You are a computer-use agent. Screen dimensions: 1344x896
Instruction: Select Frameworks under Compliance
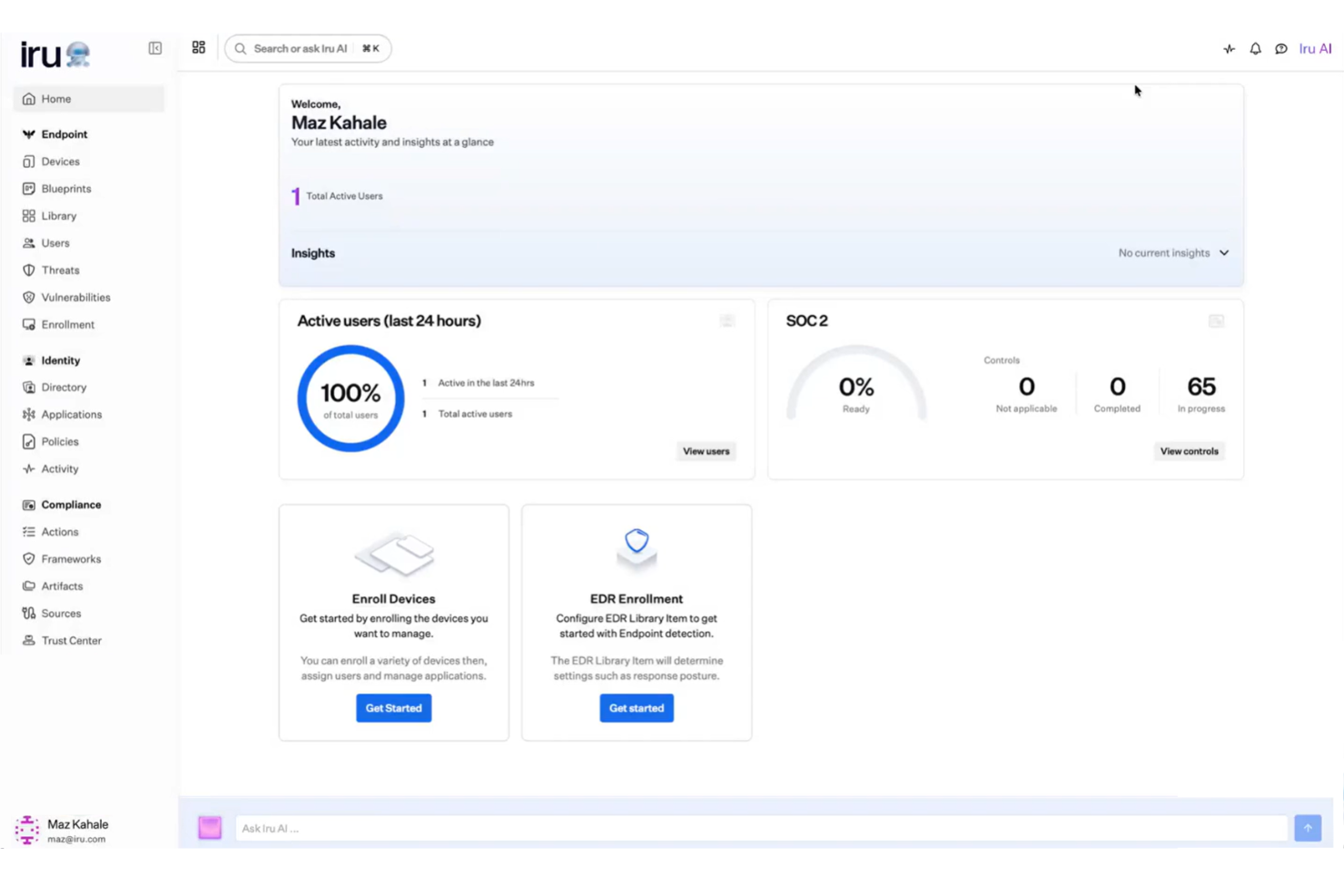tap(71, 558)
